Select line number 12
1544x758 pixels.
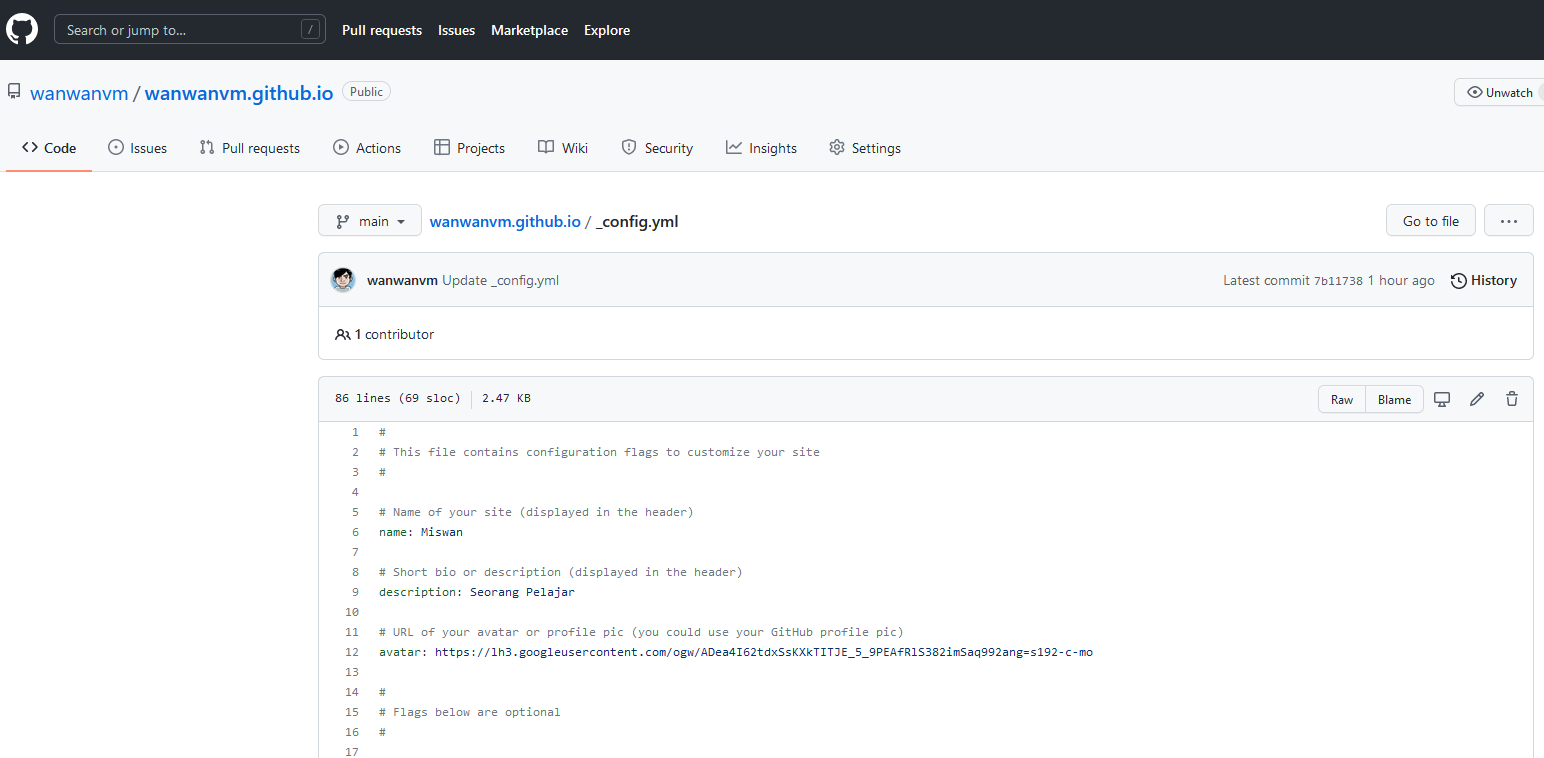pyautogui.click(x=351, y=652)
